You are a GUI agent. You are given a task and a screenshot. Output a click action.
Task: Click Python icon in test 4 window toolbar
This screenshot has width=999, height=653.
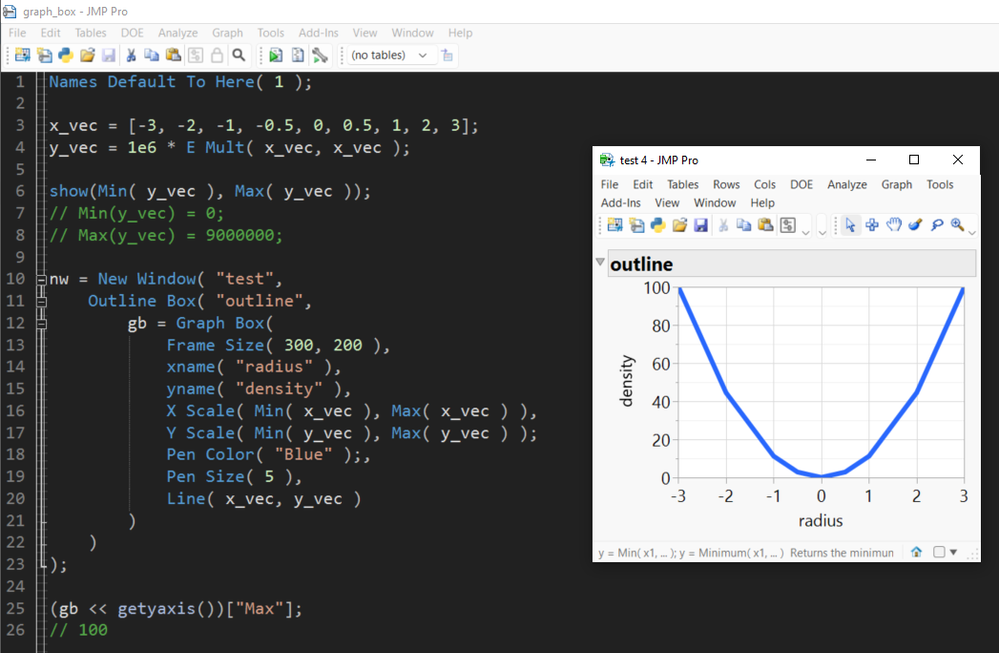click(x=658, y=225)
